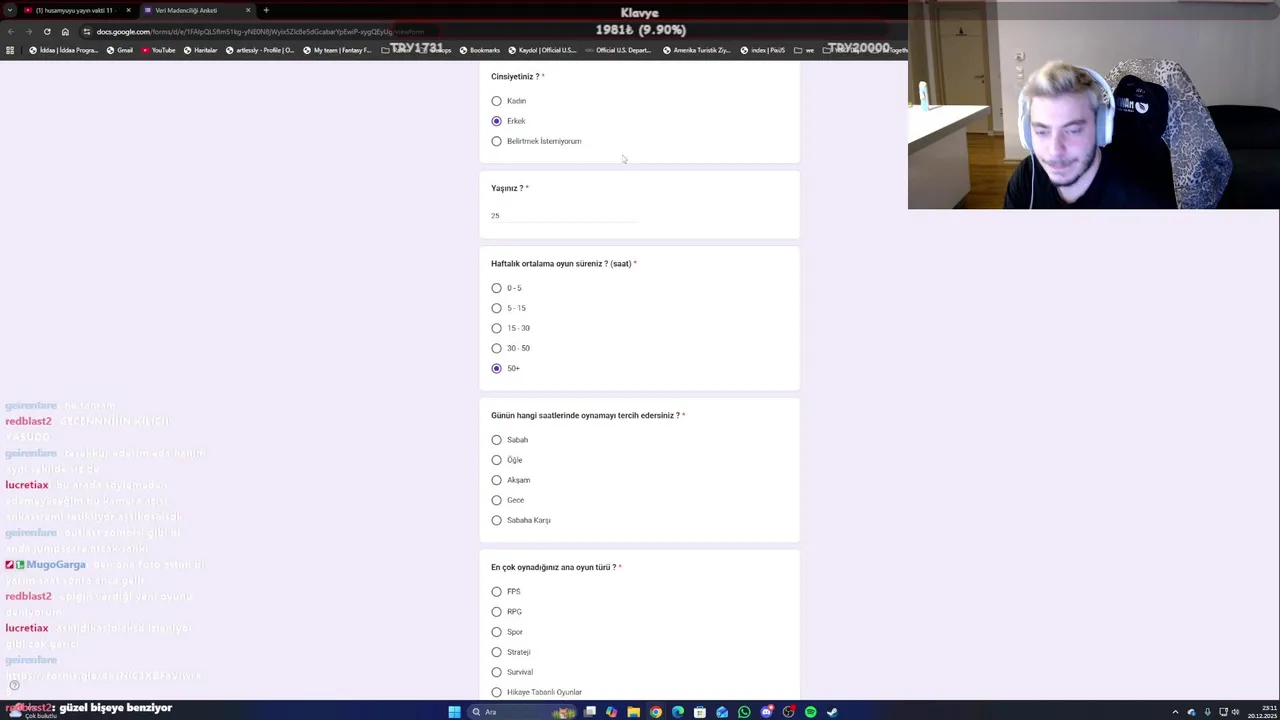Select Survival as main game genre
This screenshot has height=720, width=1280.
coord(496,672)
